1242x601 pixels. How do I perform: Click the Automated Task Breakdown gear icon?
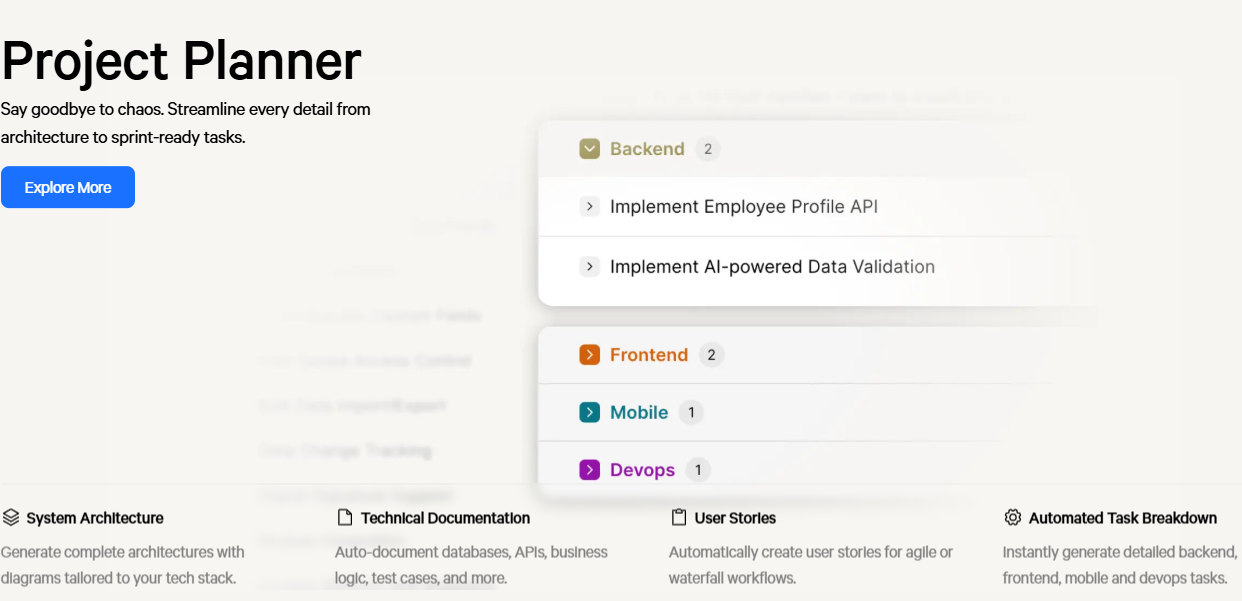point(1013,518)
